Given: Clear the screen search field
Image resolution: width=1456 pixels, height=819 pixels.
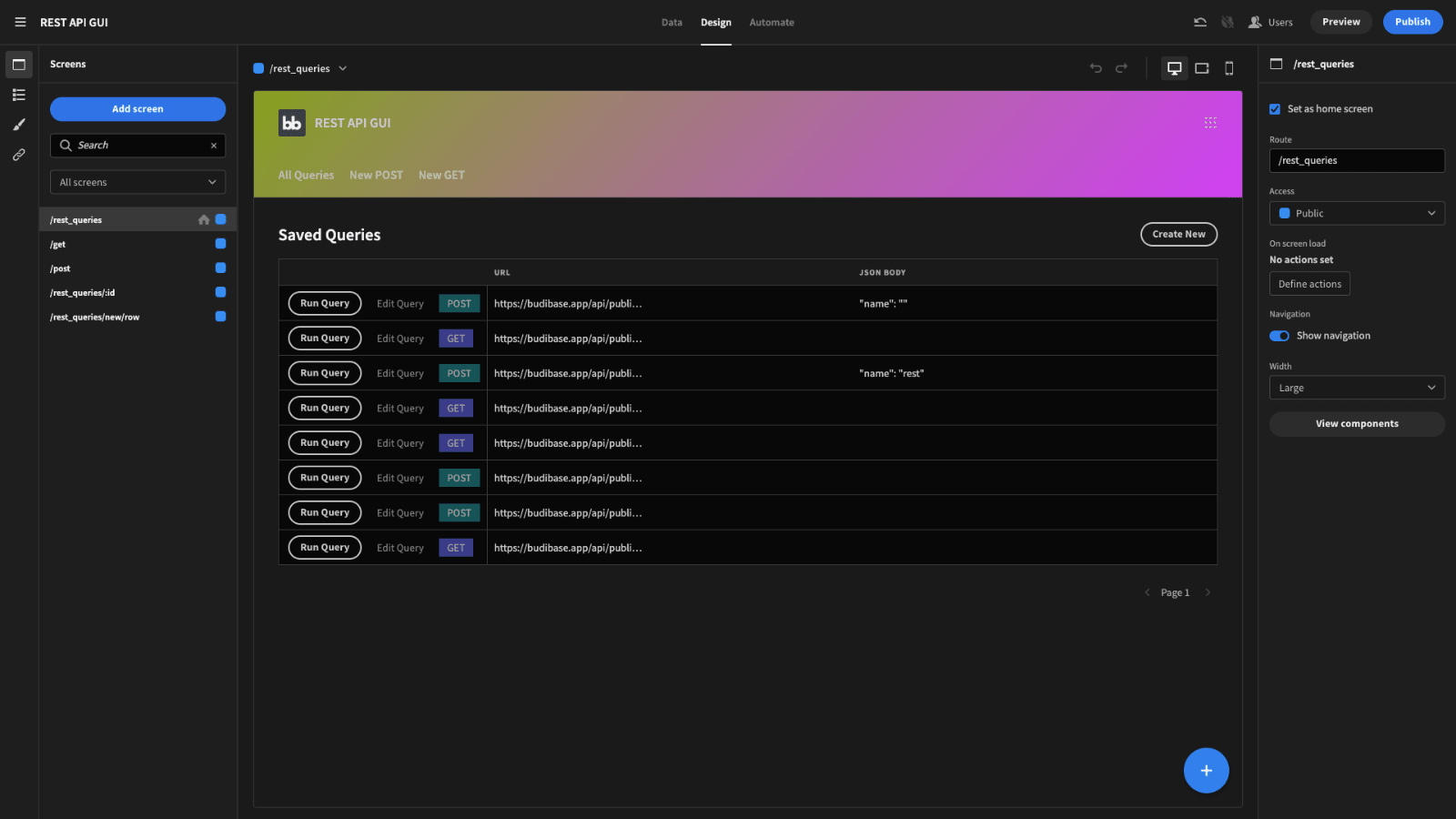Looking at the screenshot, I should [x=214, y=146].
